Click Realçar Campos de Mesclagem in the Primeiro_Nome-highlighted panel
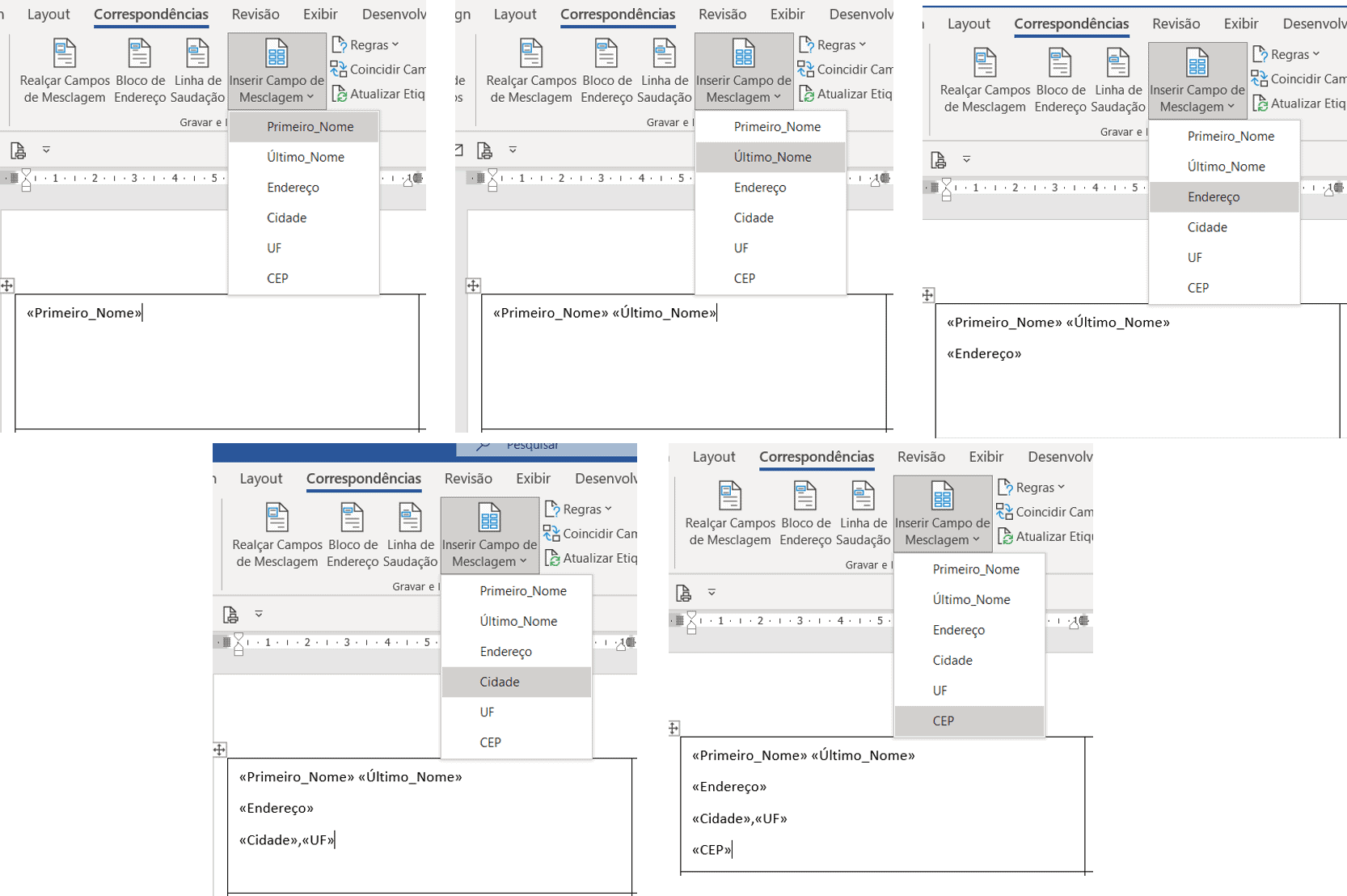Viewport: 1347px width, 896px height. (x=64, y=71)
